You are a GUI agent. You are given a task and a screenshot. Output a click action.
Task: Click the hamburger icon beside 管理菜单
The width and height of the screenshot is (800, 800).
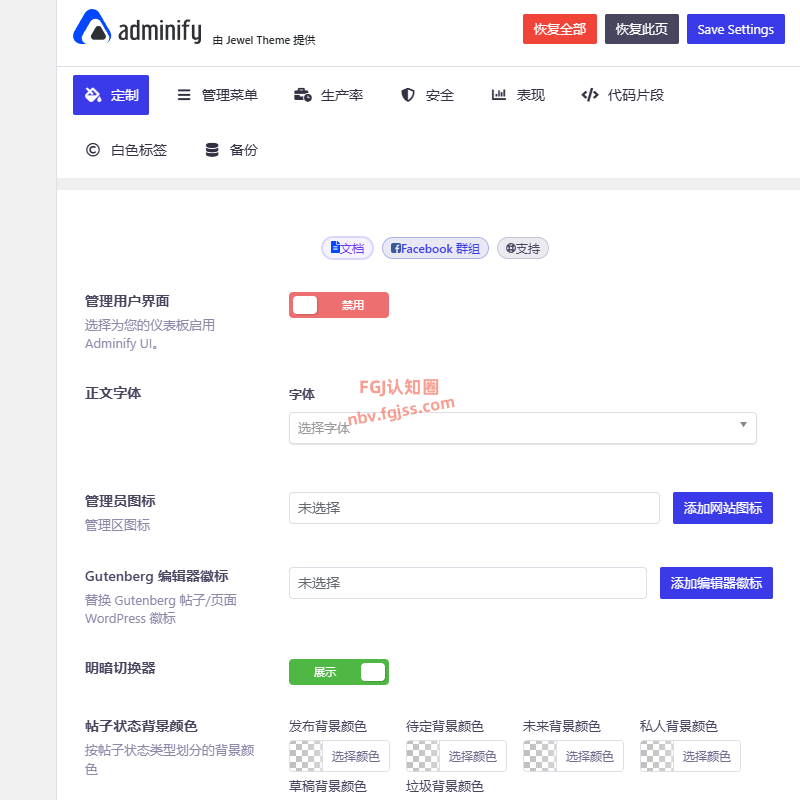coord(184,95)
